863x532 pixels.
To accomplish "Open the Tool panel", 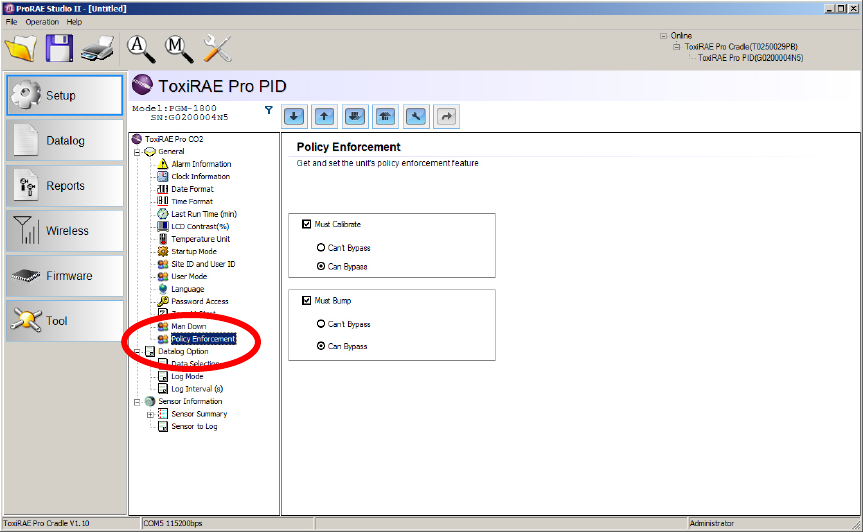I will point(64,321).
